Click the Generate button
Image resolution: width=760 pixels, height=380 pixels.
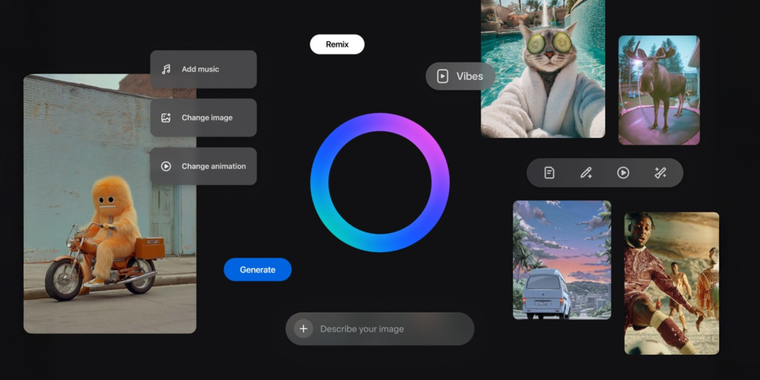[257, 269]
